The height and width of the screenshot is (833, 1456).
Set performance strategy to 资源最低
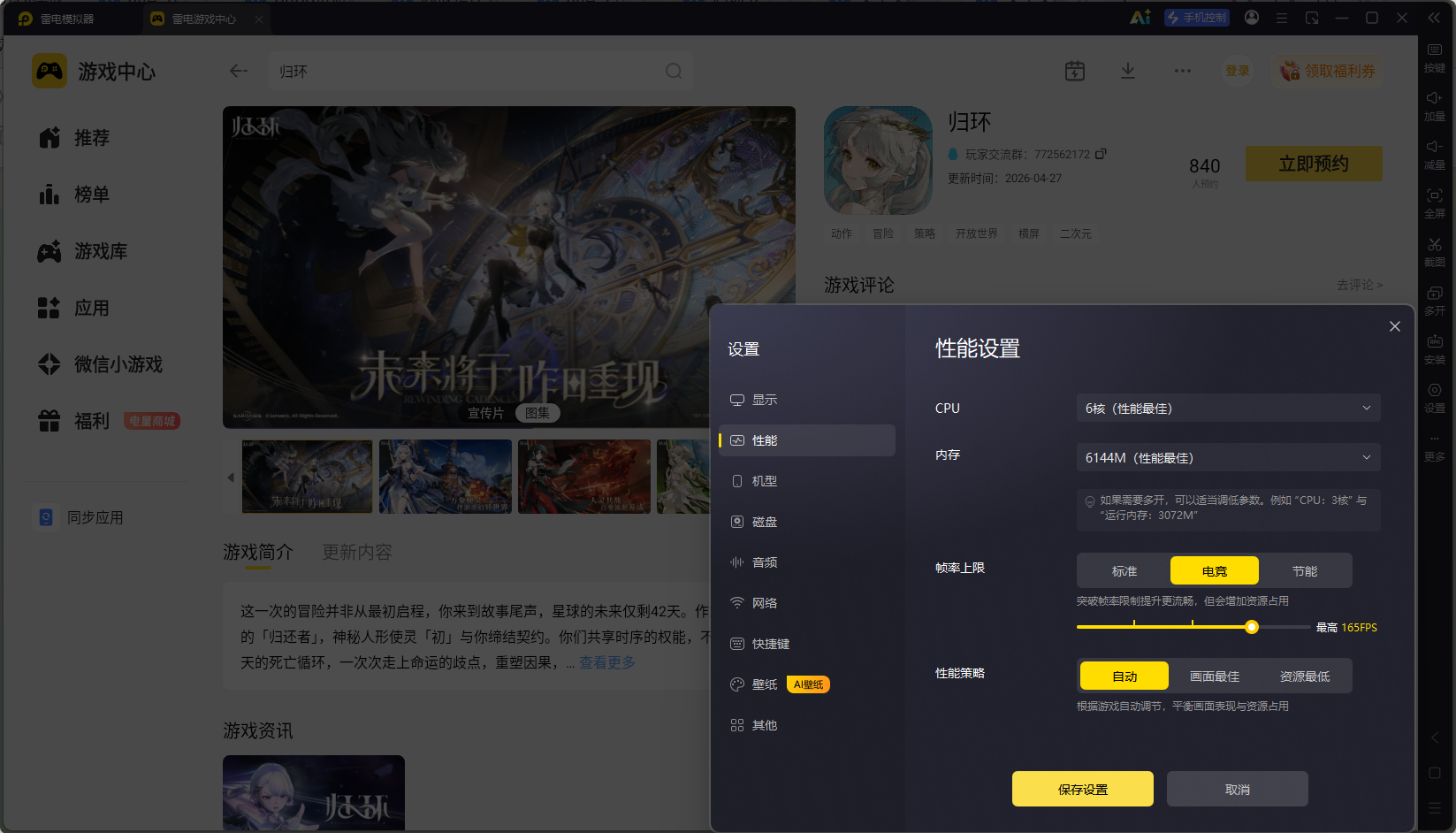point(1305,676)
